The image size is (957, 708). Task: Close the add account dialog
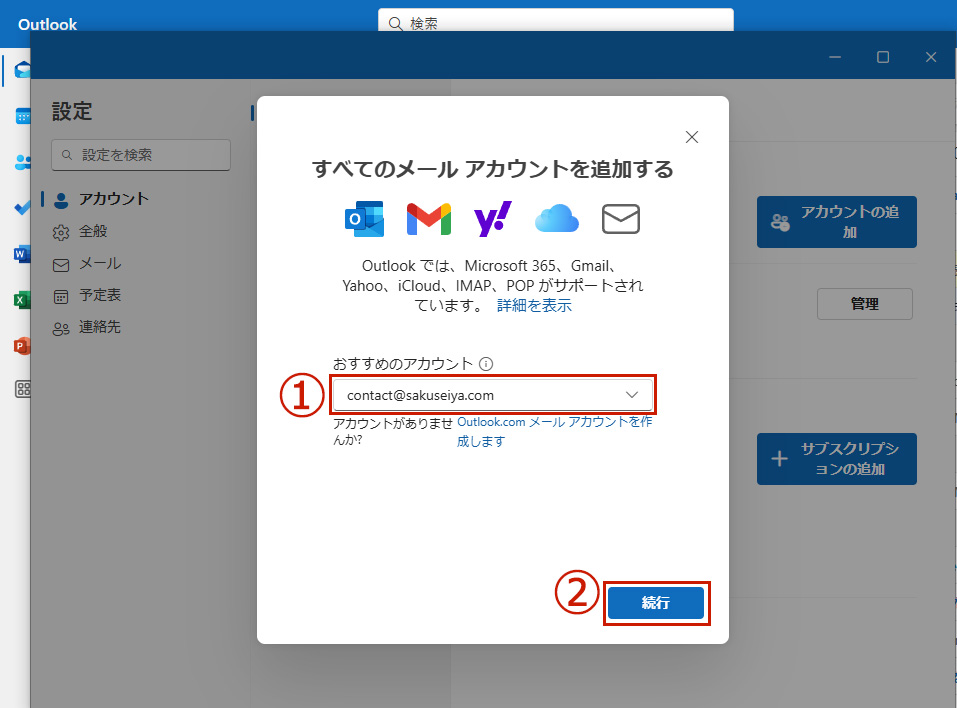692,137
